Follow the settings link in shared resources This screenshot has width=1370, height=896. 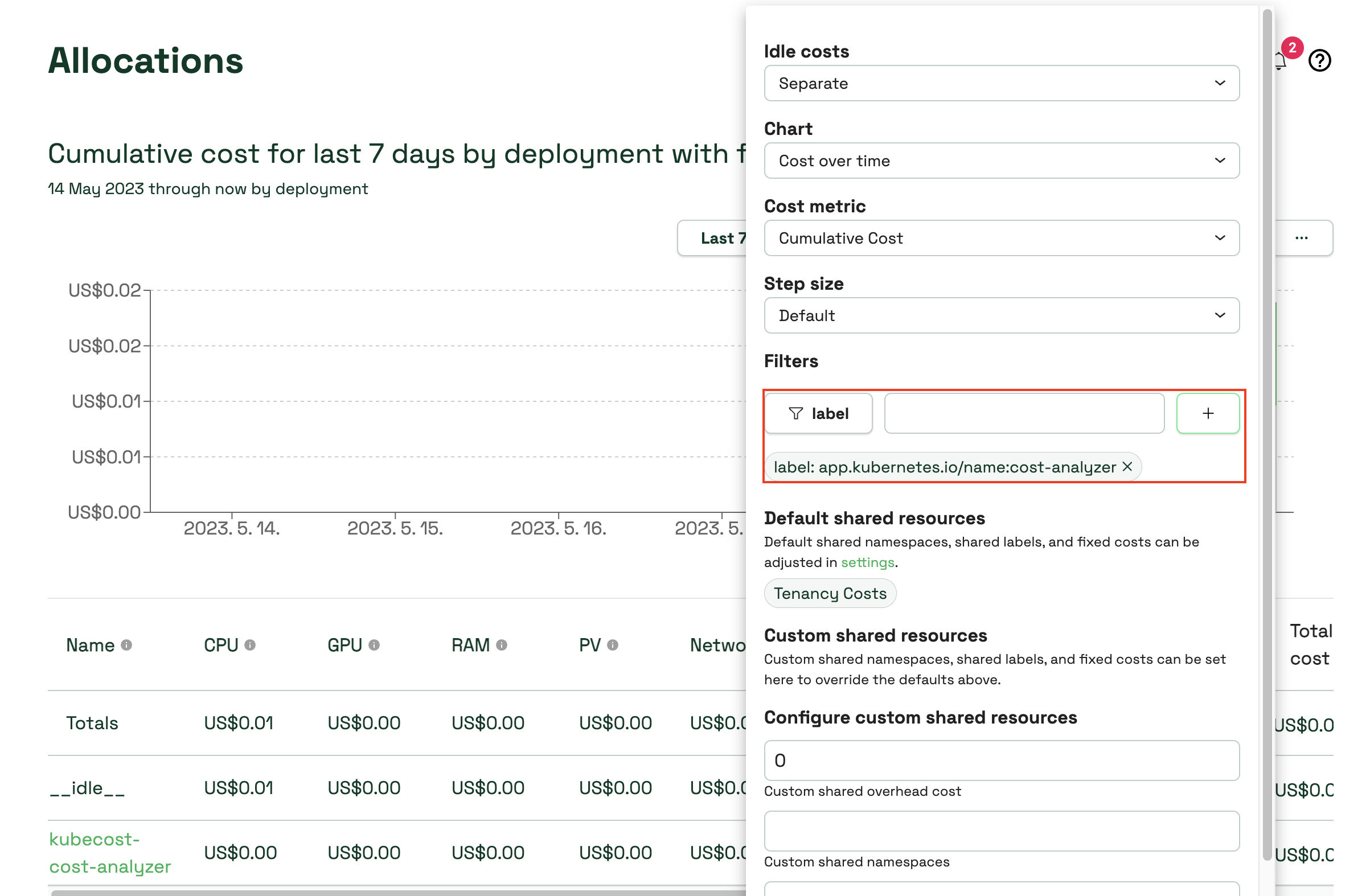(x=867, y=562)
